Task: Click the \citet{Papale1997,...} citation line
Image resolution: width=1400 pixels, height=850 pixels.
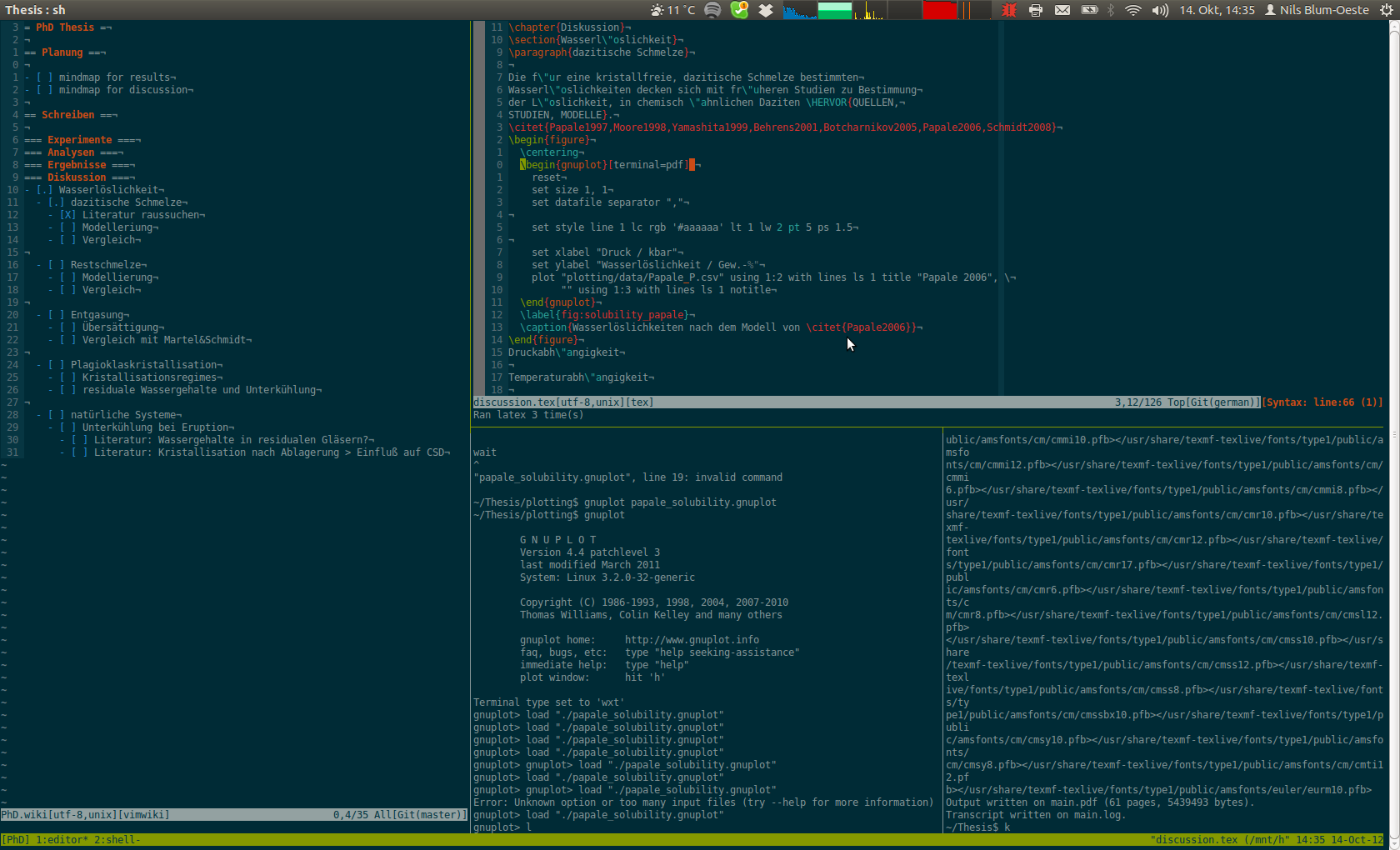Action: (785, 127)
